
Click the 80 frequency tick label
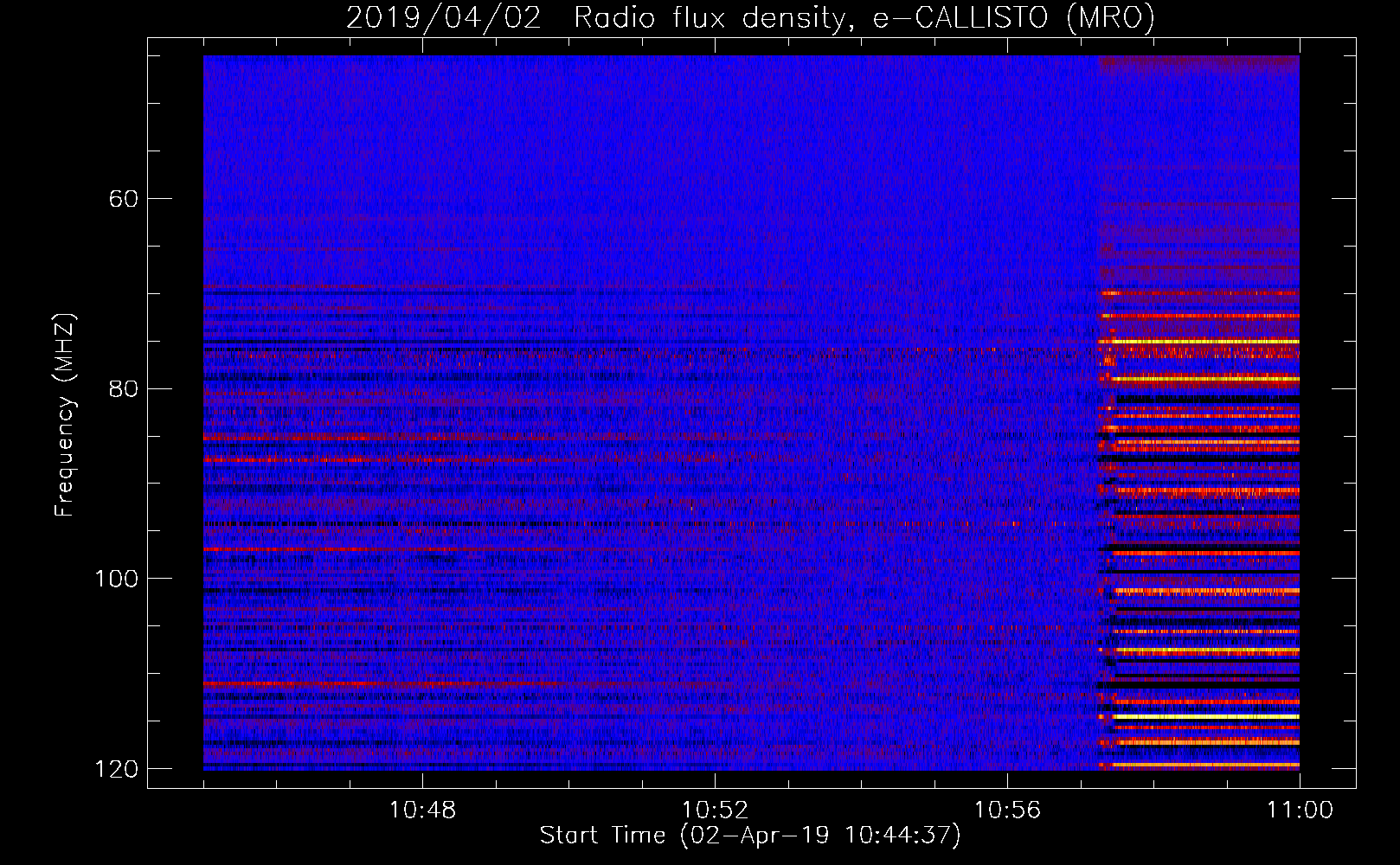pos(124,388)
